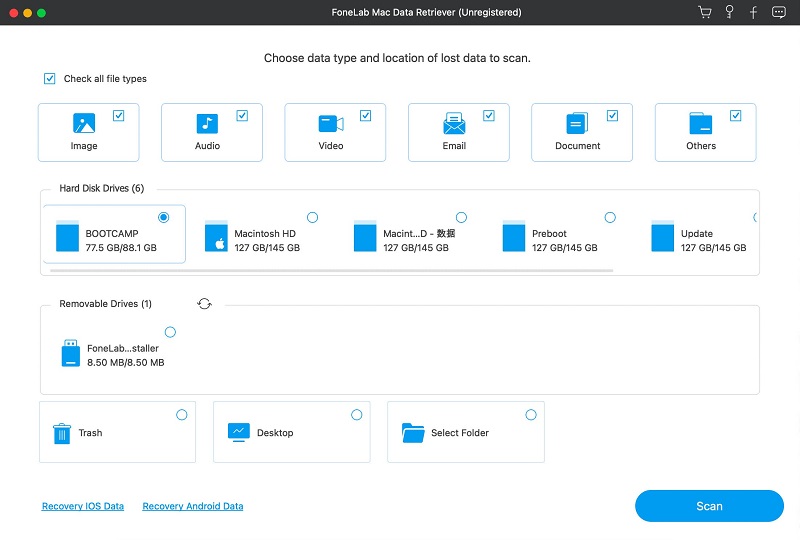Click the Trash bin icon
The image size is (800, 540).
pos(62,433)
